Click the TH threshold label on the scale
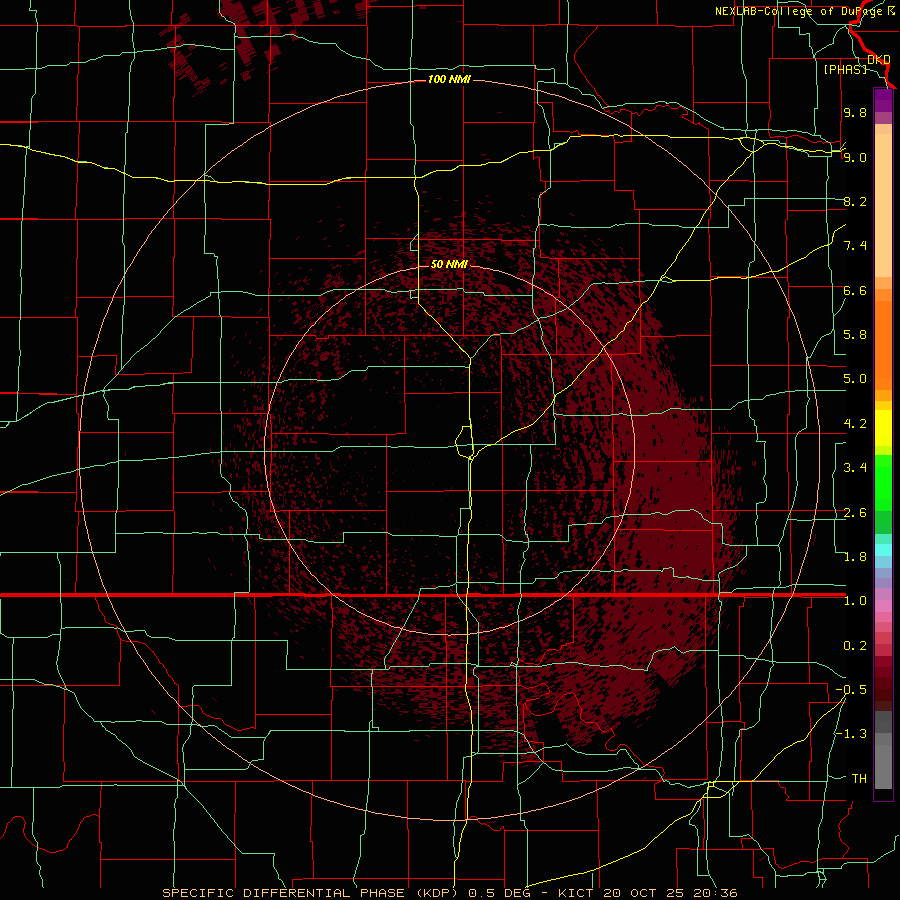Screen dimensions: 900x900 [x=859, y=779]
